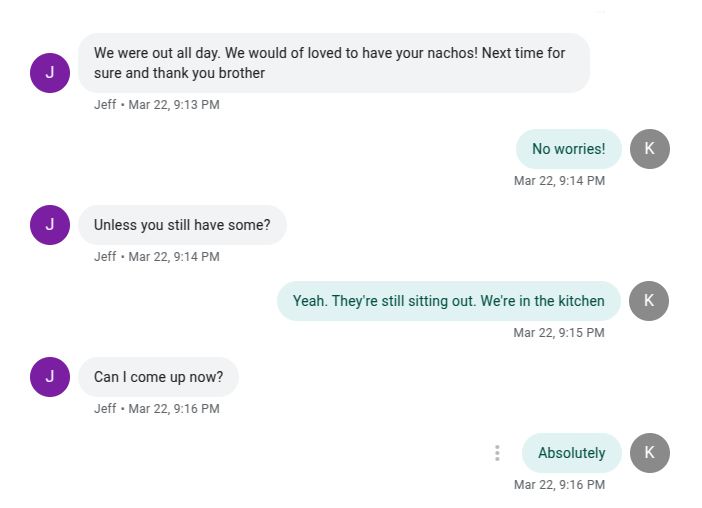The width and height of the screenshot is (702, 508).
Task: Click the K avatar next to "Absolutely"
Action: point(650,453)
